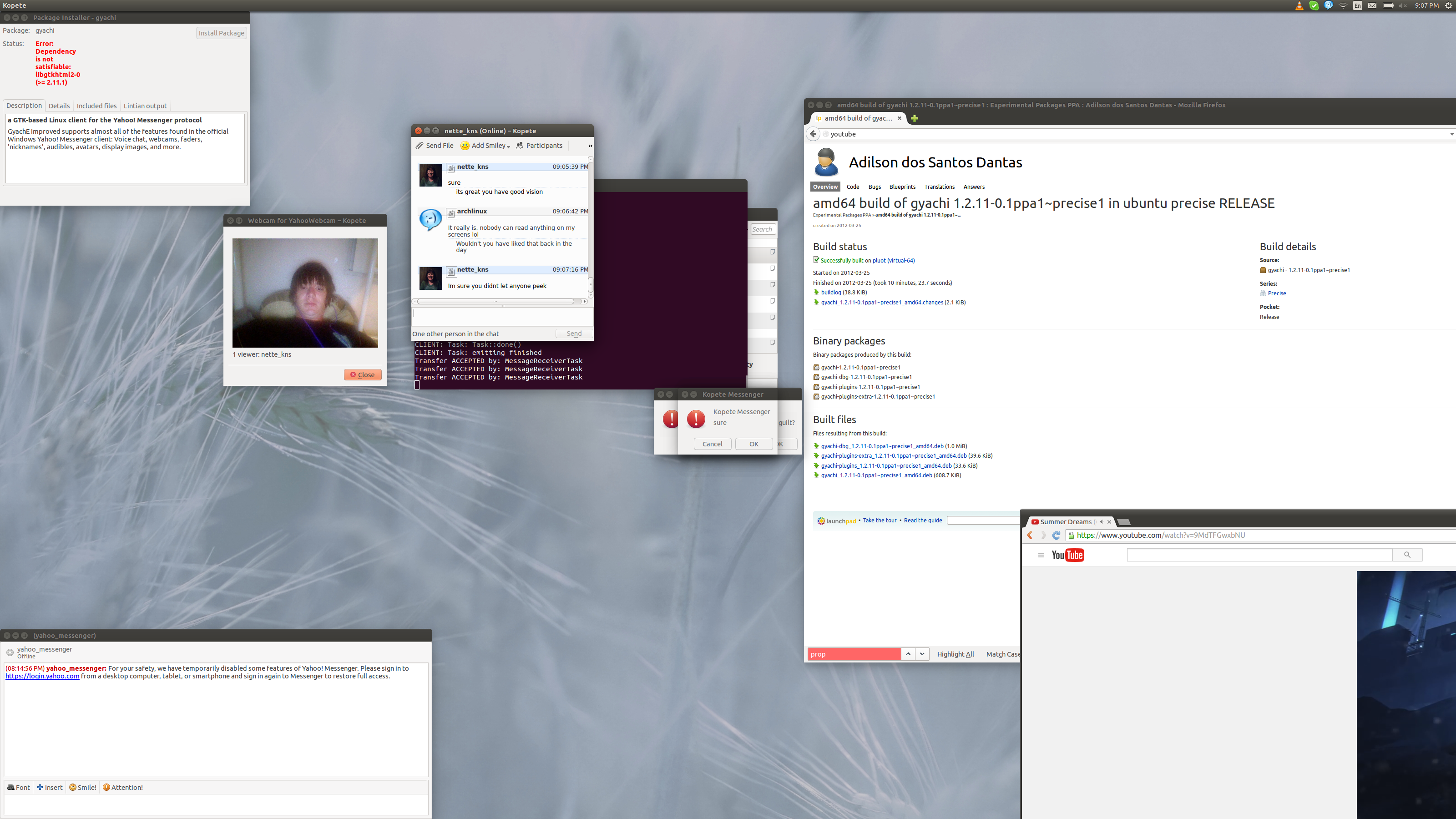Click the horizontal scrollbar under Kopete chat messages

coord(500,301)
